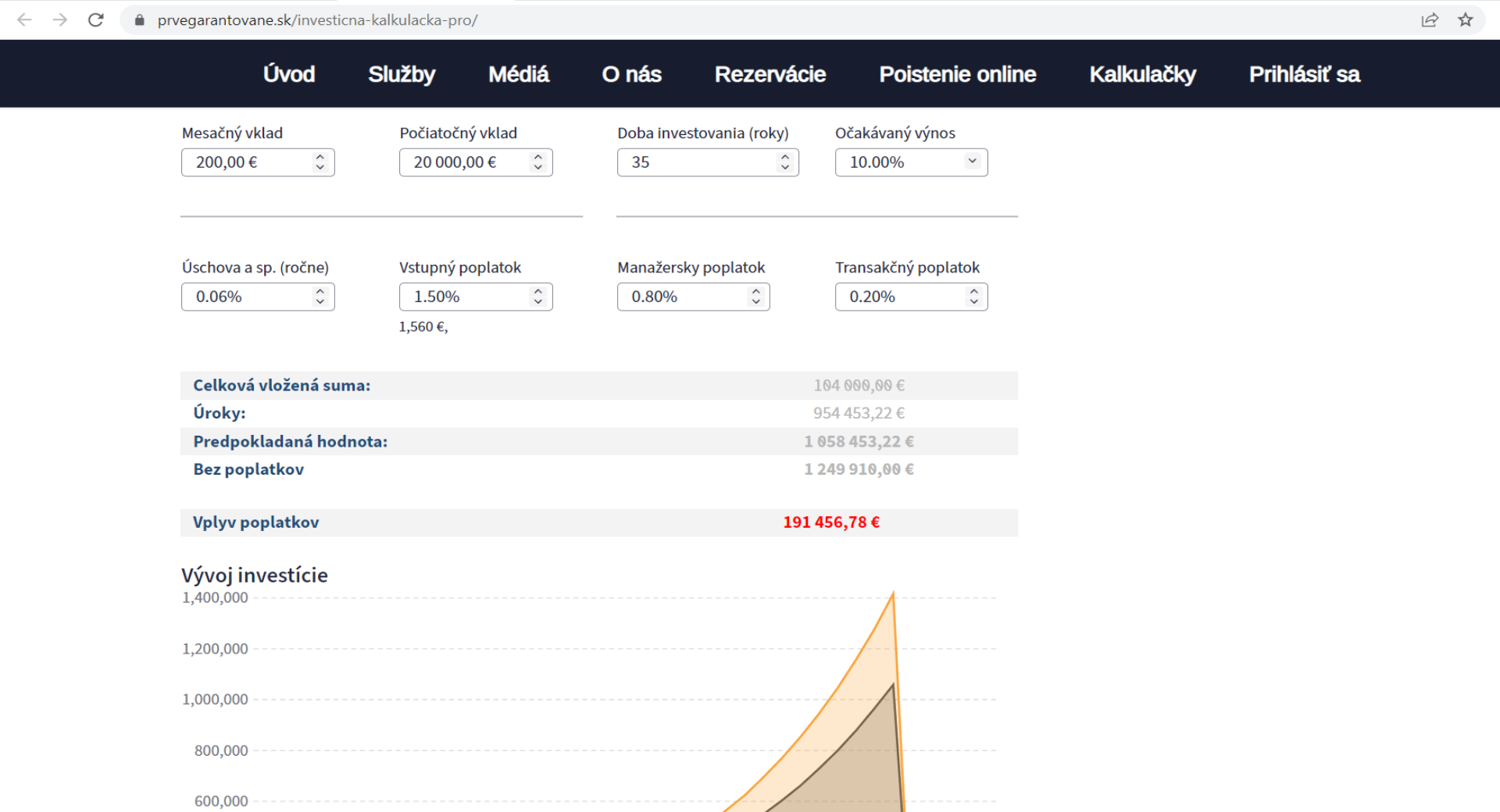
Task: Adjust Manažersky poplatok stepper arrows
Action: pyautogui.click(x=755, y=297)
